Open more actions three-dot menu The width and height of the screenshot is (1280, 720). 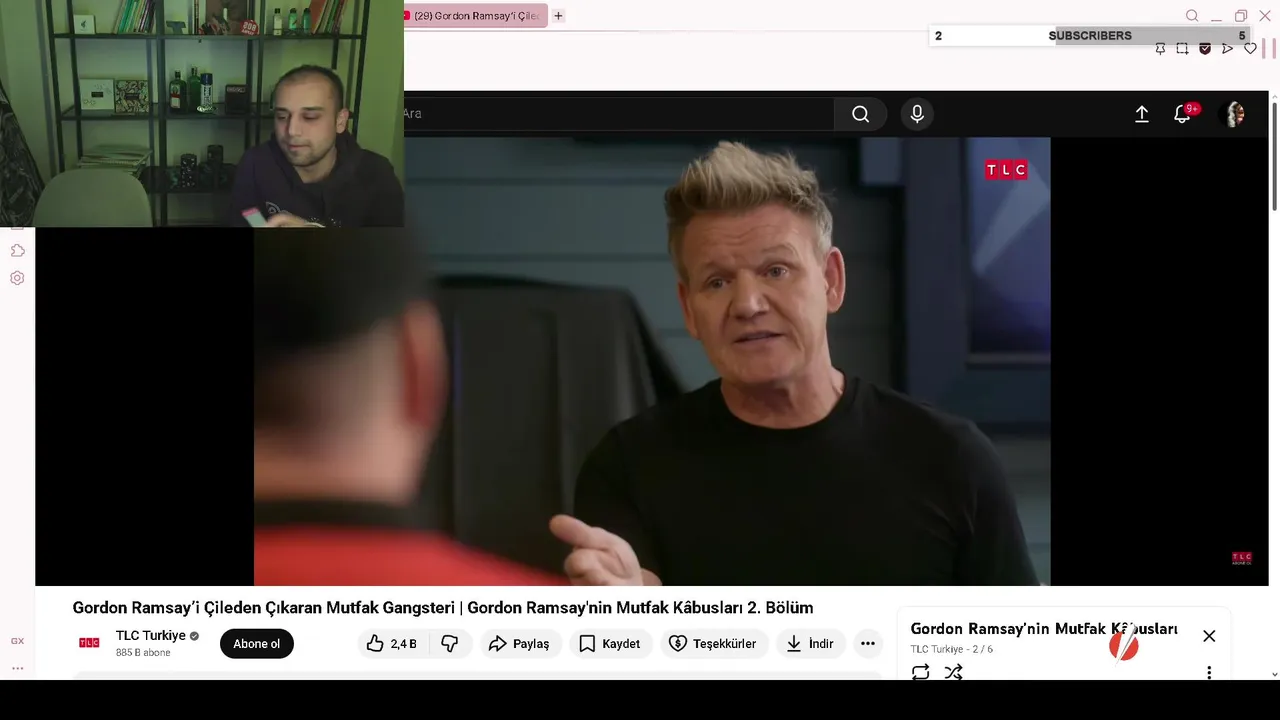868,644
